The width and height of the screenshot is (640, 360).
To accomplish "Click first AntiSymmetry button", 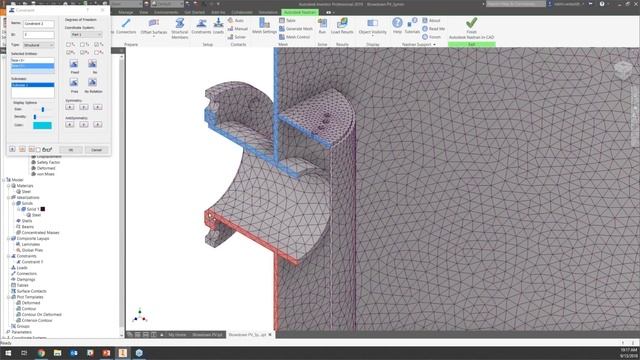I will (70, 124).
